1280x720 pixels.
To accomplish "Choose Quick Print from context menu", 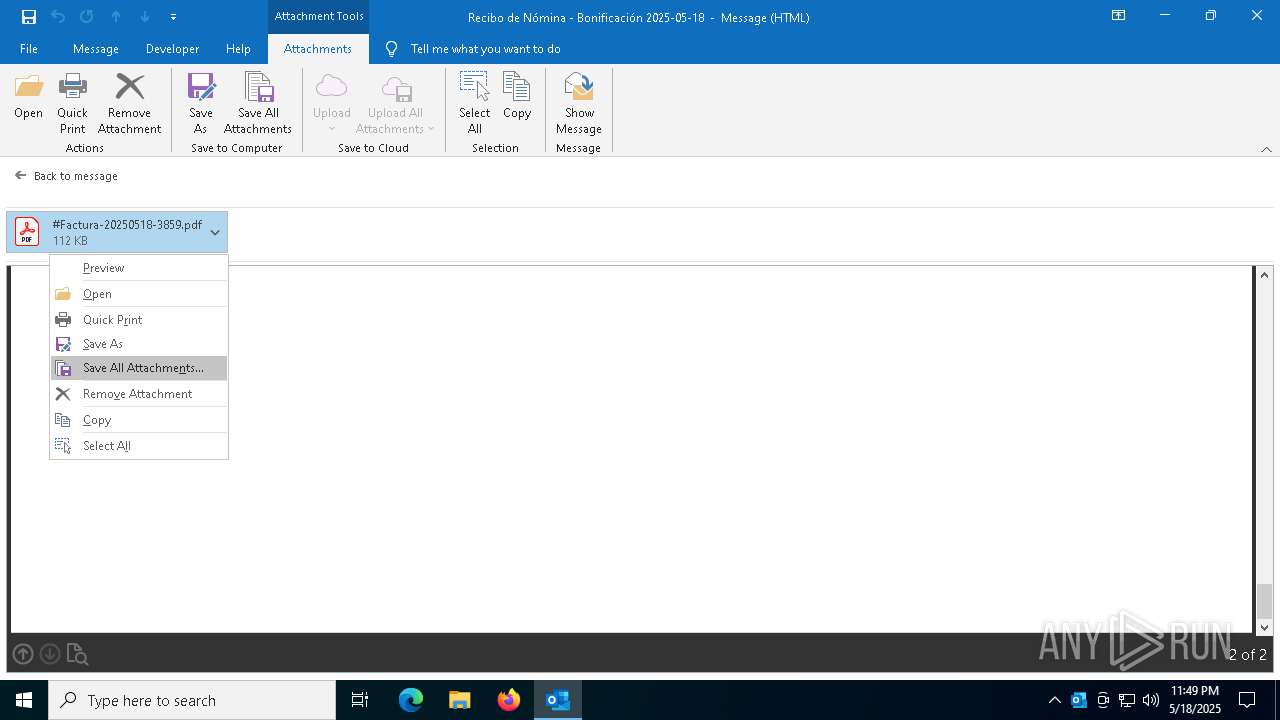I will pos(139,320).
